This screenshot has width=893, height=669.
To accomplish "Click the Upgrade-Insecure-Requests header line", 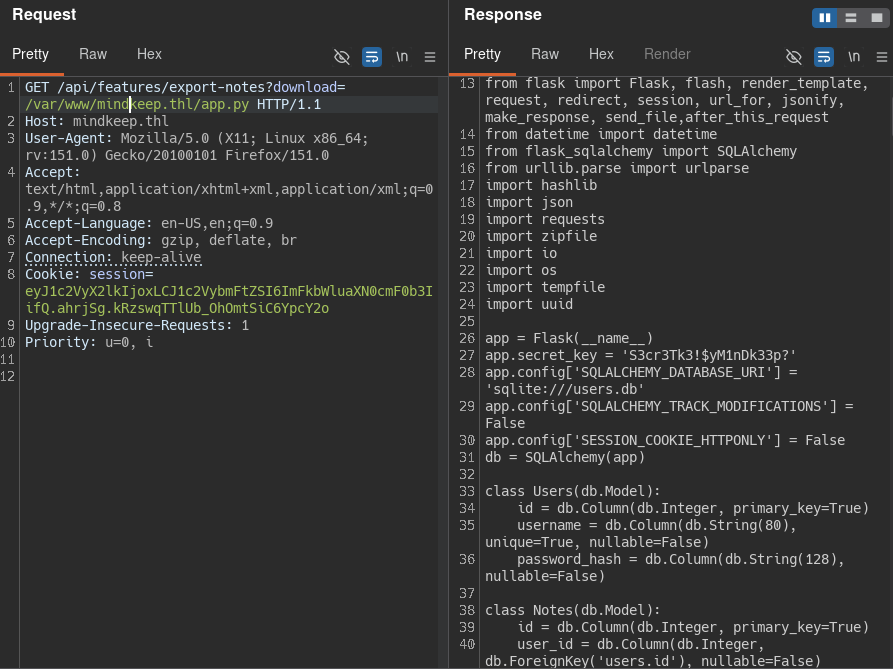I will click(137, 325).
